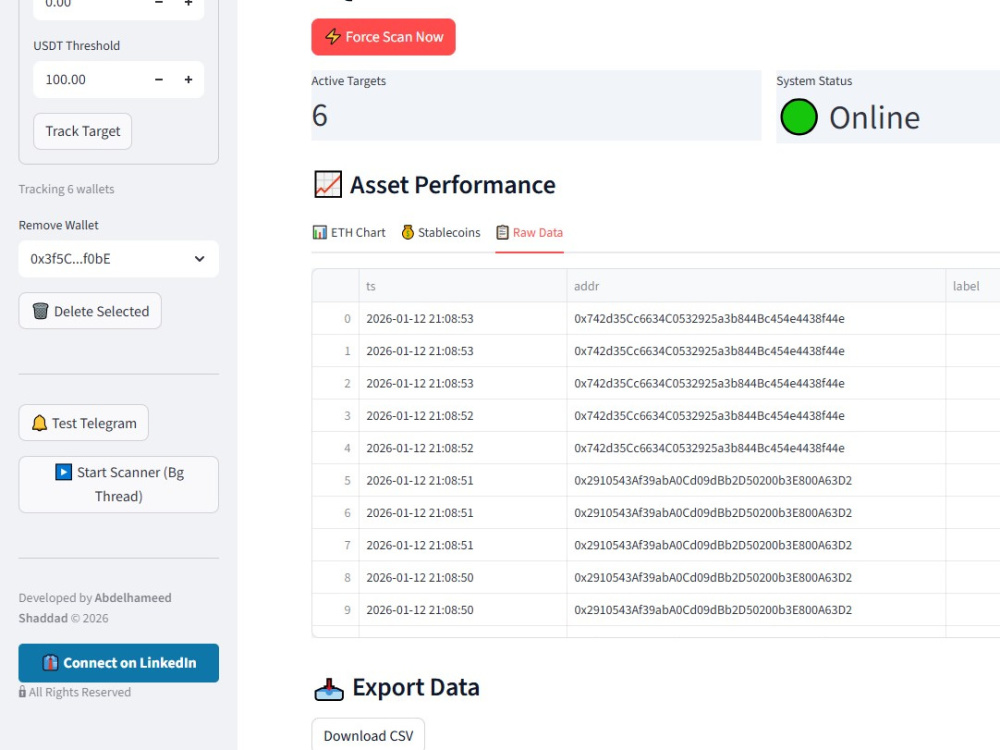Click the USDT Threshold label
This screenshot has width=1000, height=750.
[77, 46]
